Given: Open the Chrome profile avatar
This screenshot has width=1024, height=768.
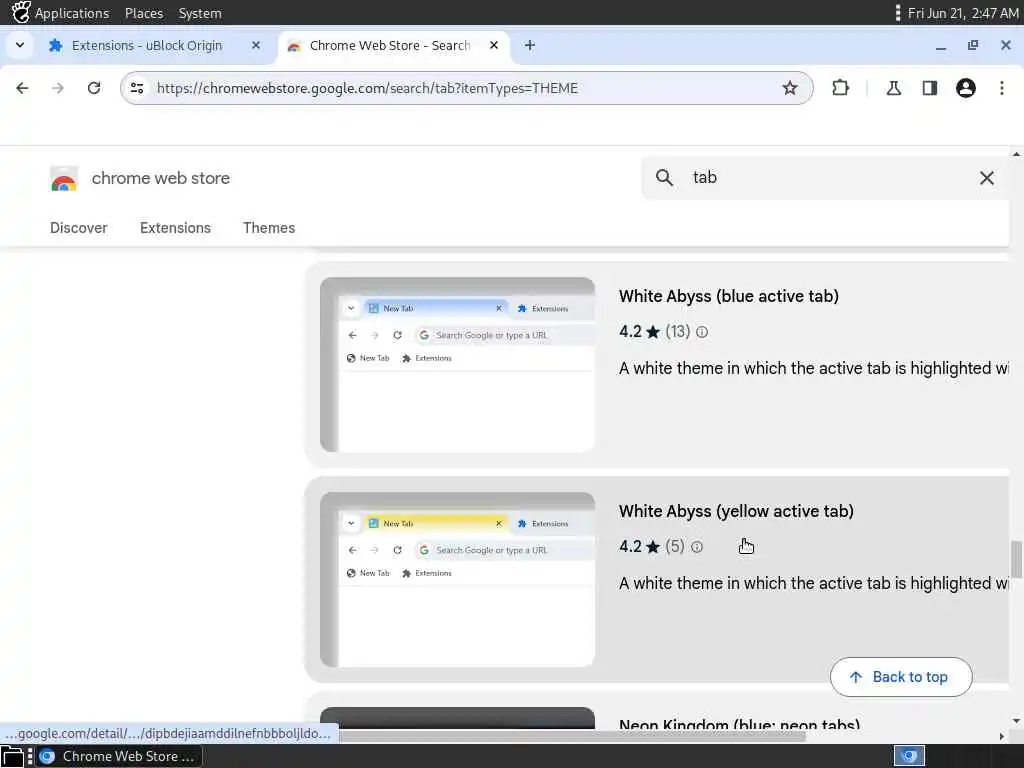Looking at the screenshot, I should 965,88.
